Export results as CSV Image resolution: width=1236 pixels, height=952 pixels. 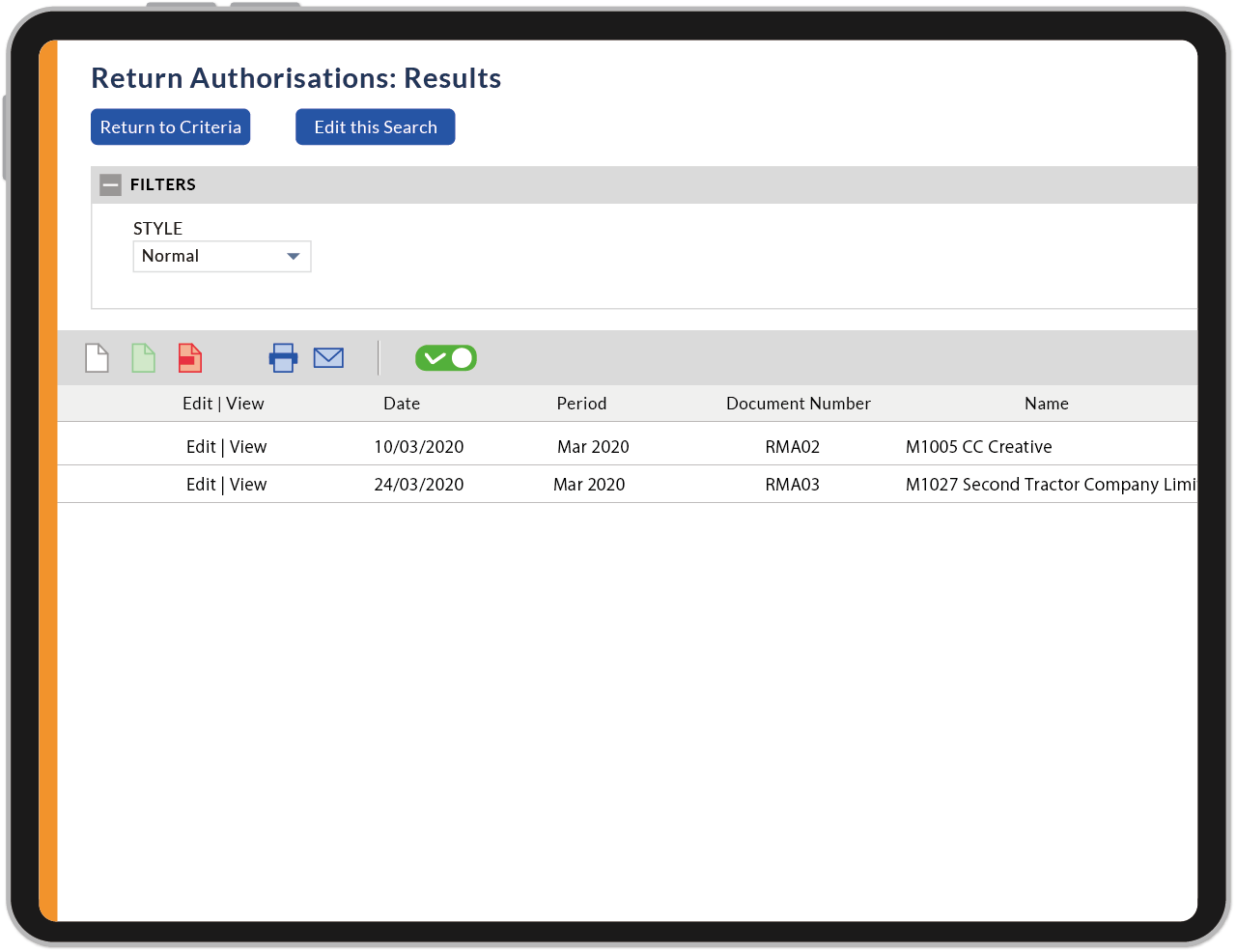97,358
